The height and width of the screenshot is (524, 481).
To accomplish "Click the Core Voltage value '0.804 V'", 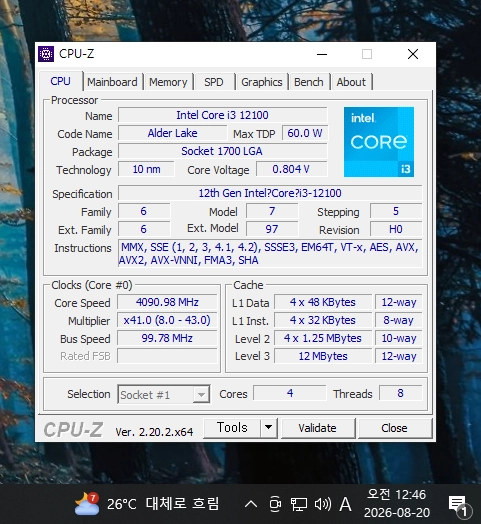I will coord(291,169).
